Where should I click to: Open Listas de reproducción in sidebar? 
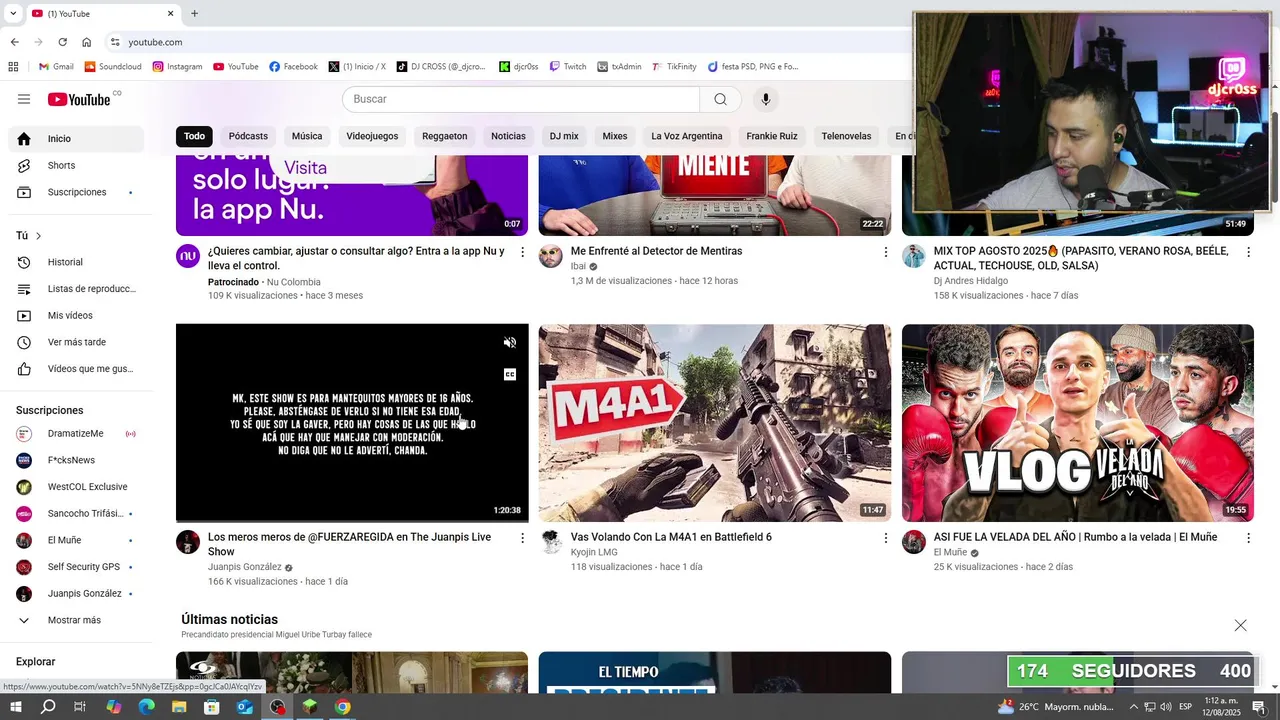[76, 289]
